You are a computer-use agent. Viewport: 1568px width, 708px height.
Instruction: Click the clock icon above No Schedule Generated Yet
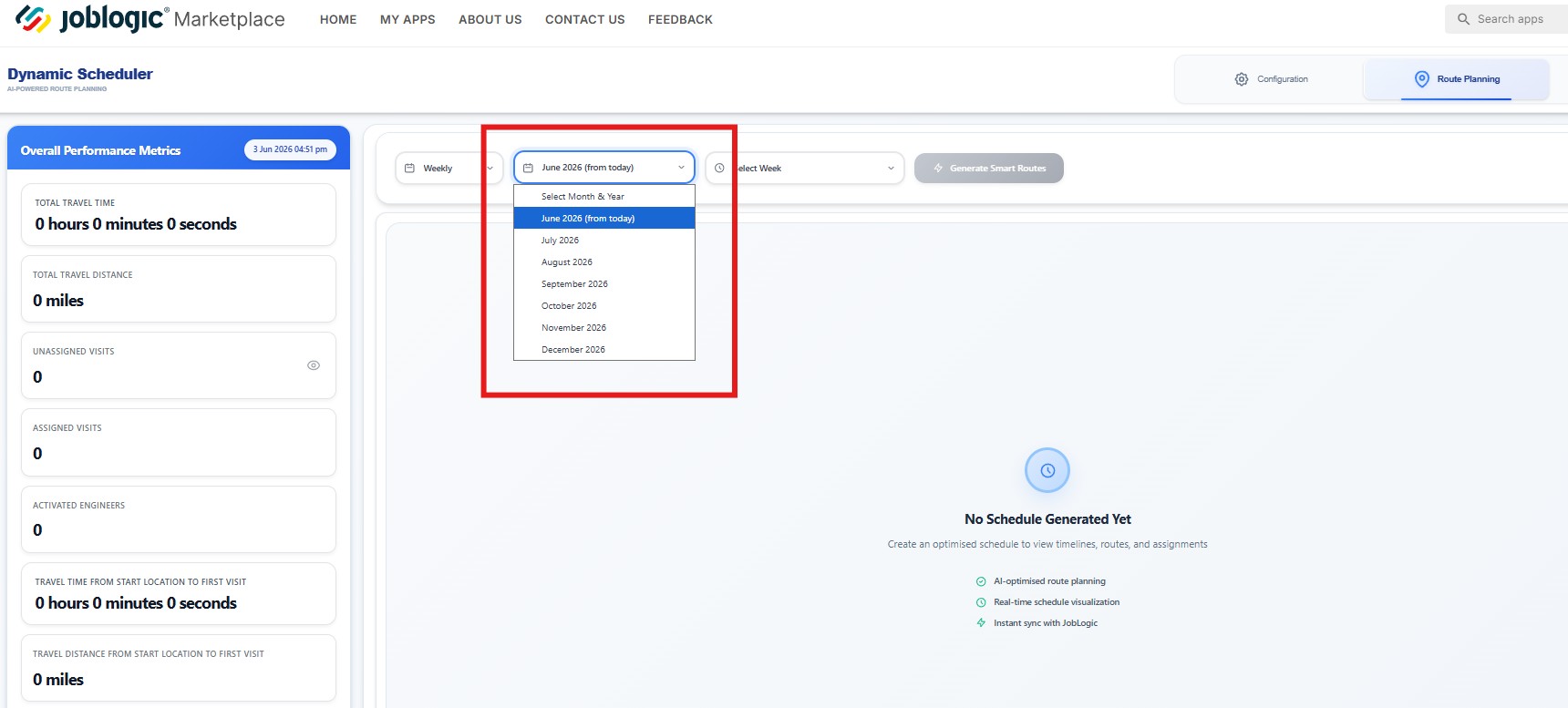[x=1047, y=470]
